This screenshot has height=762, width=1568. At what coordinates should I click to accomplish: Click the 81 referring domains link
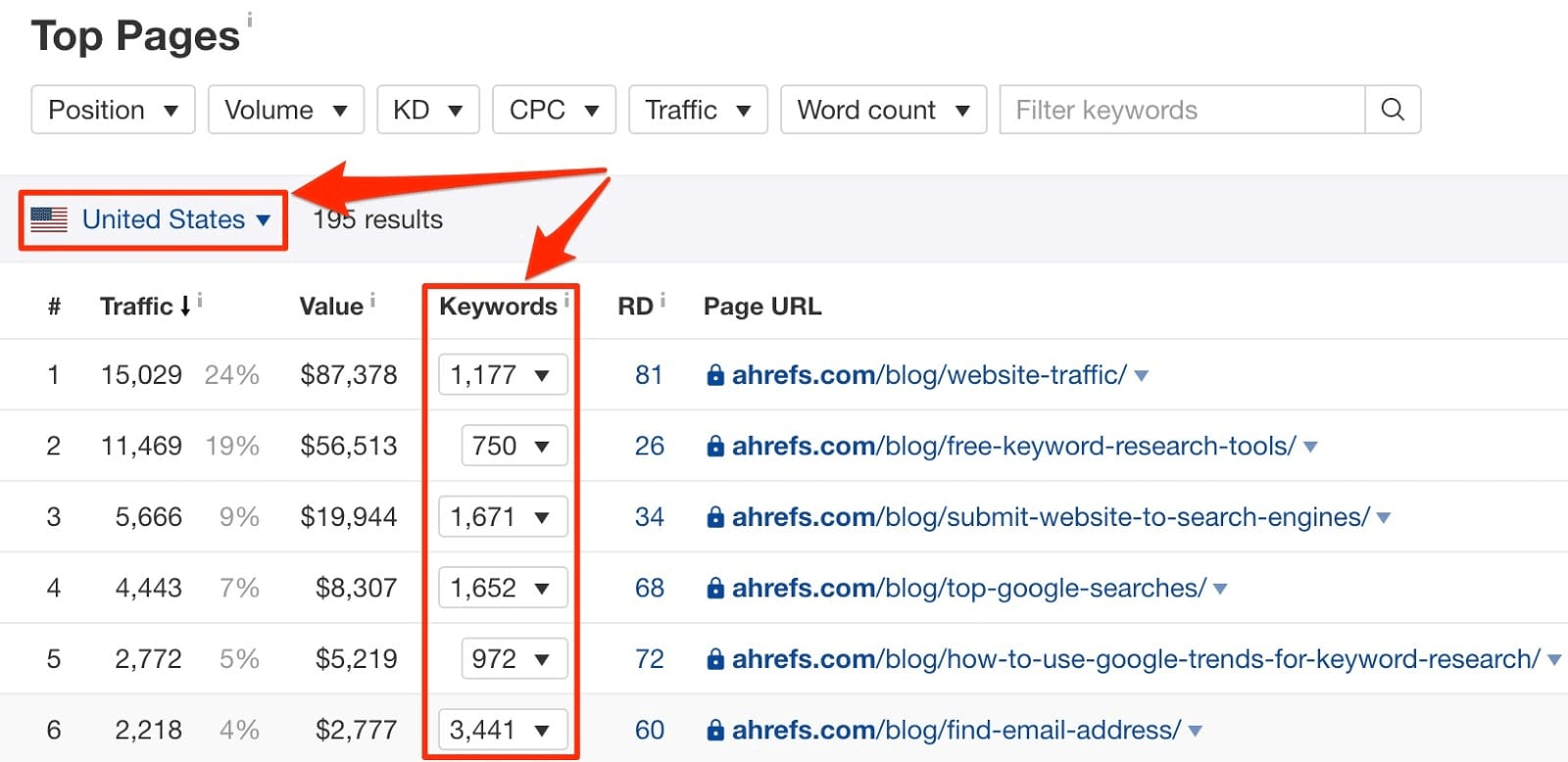coord(649,375)
